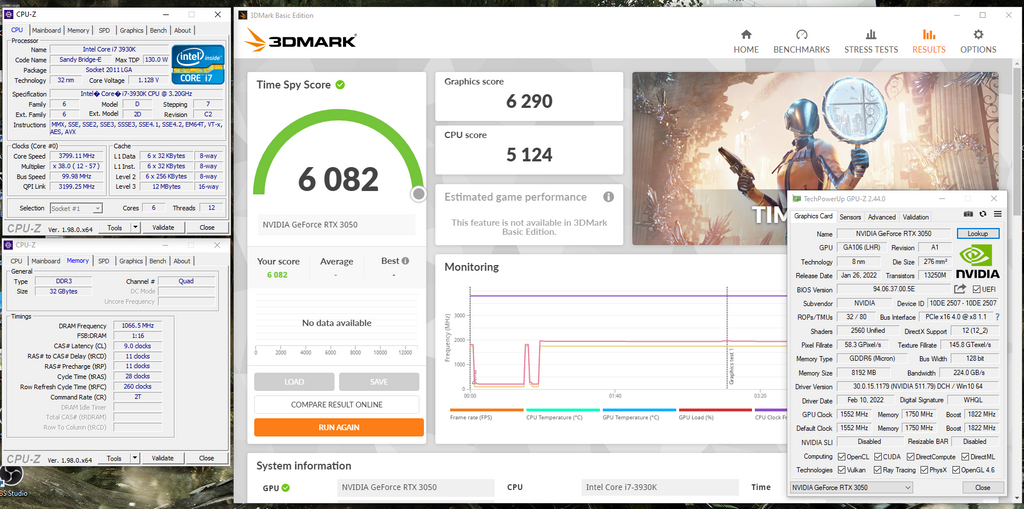This screenshot has width=1024, height=509.
Task: Open the BENCHMARKS gauge icon
Action: coord(802,35)
